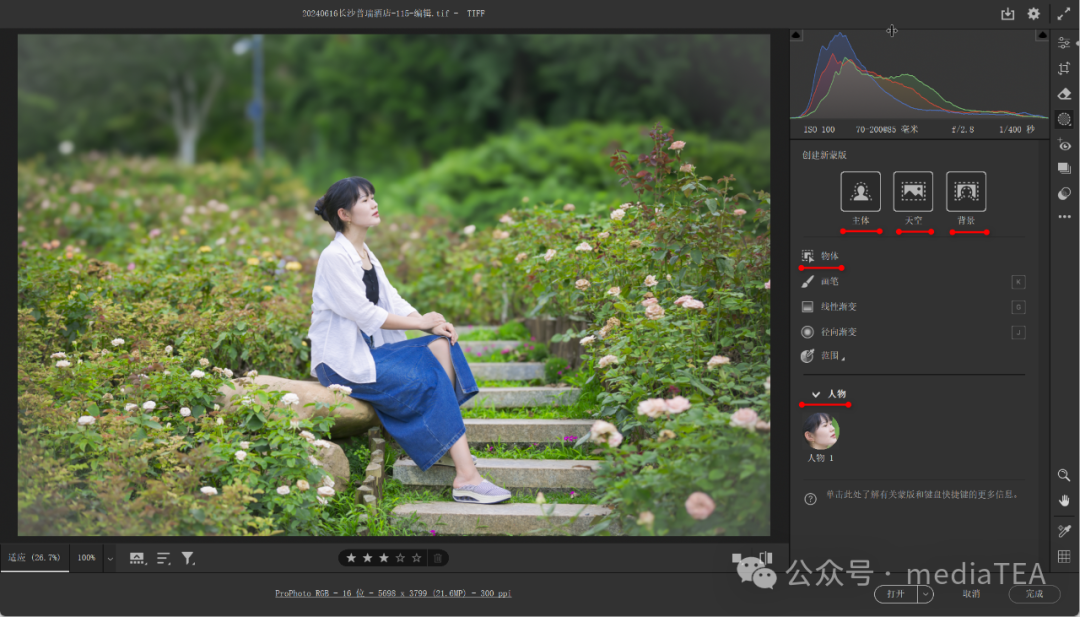Toggle the color sampler eyedropper tool

click(x=1064, y=531)
